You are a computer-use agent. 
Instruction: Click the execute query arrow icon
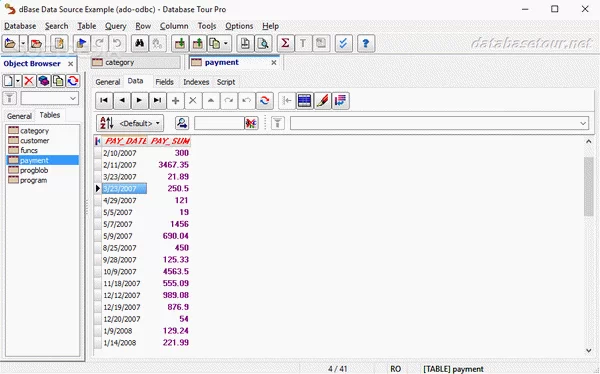(81, 43)
